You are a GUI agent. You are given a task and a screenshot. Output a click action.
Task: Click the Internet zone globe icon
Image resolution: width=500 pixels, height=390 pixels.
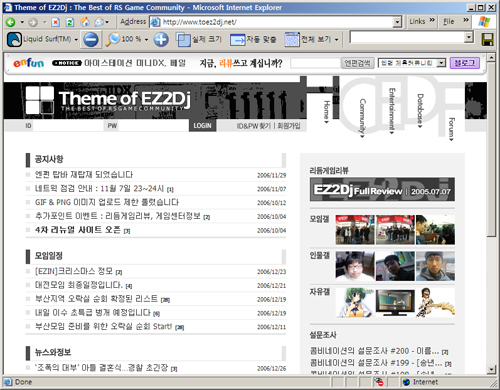tap(406, 382)
